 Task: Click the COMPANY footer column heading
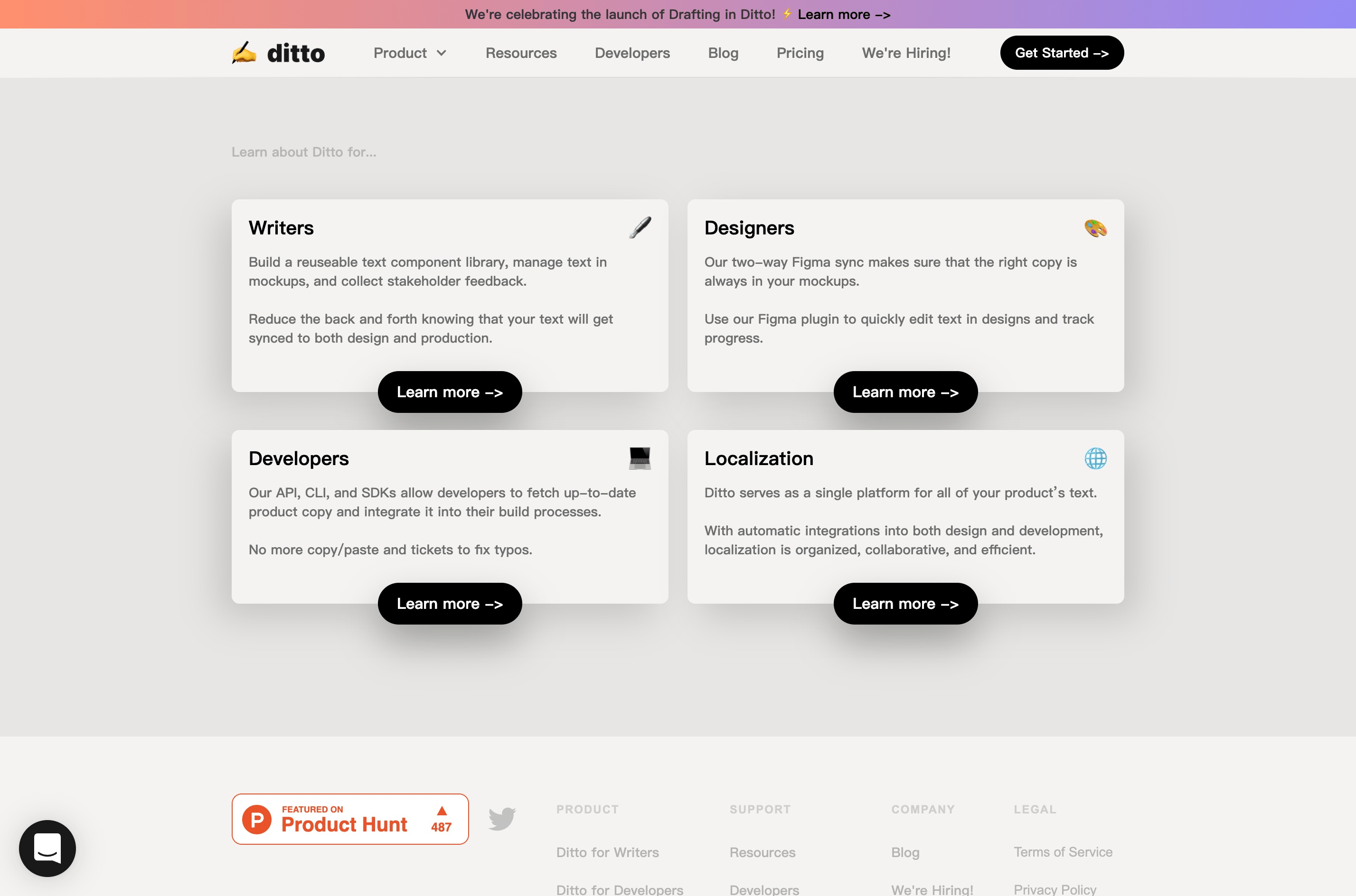click(x=923, y=809)
